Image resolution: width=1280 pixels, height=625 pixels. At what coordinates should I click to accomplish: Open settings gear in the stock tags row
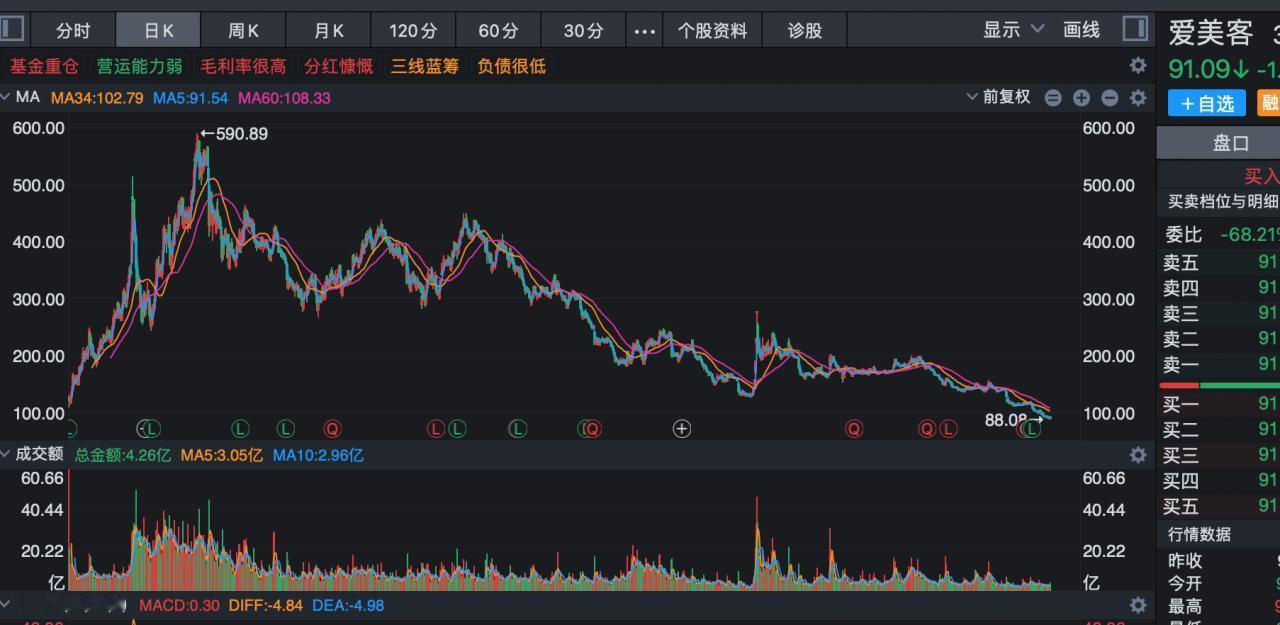[x=1138, y=66]
